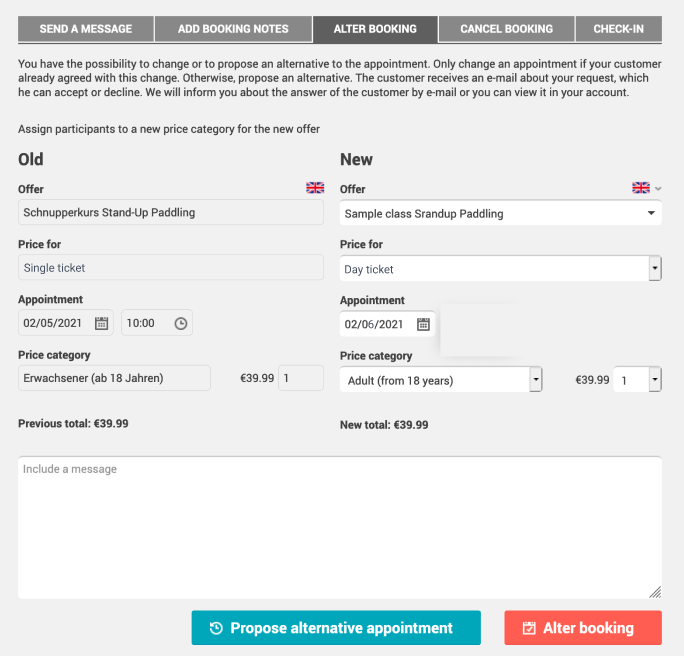
Task: Switch to the Send a Message tab
Action: point(86,29)
